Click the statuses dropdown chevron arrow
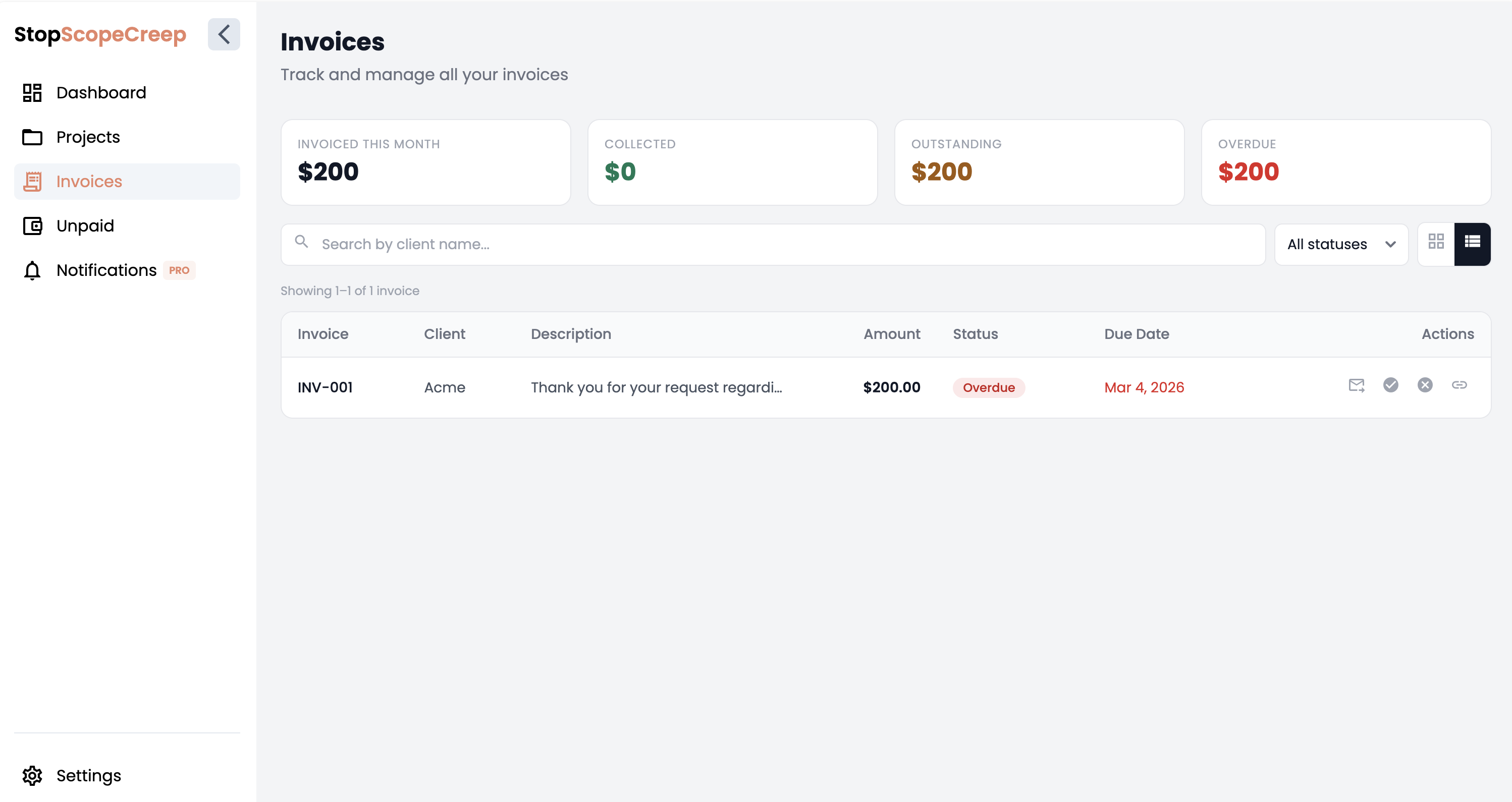1512x802 pixels. click(x=1390, y=245)
